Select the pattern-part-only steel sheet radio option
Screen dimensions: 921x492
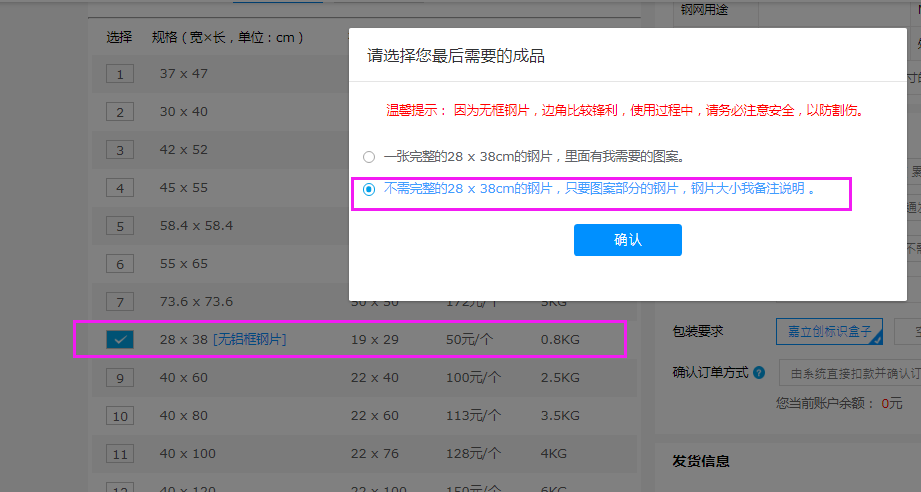point(369,189)
